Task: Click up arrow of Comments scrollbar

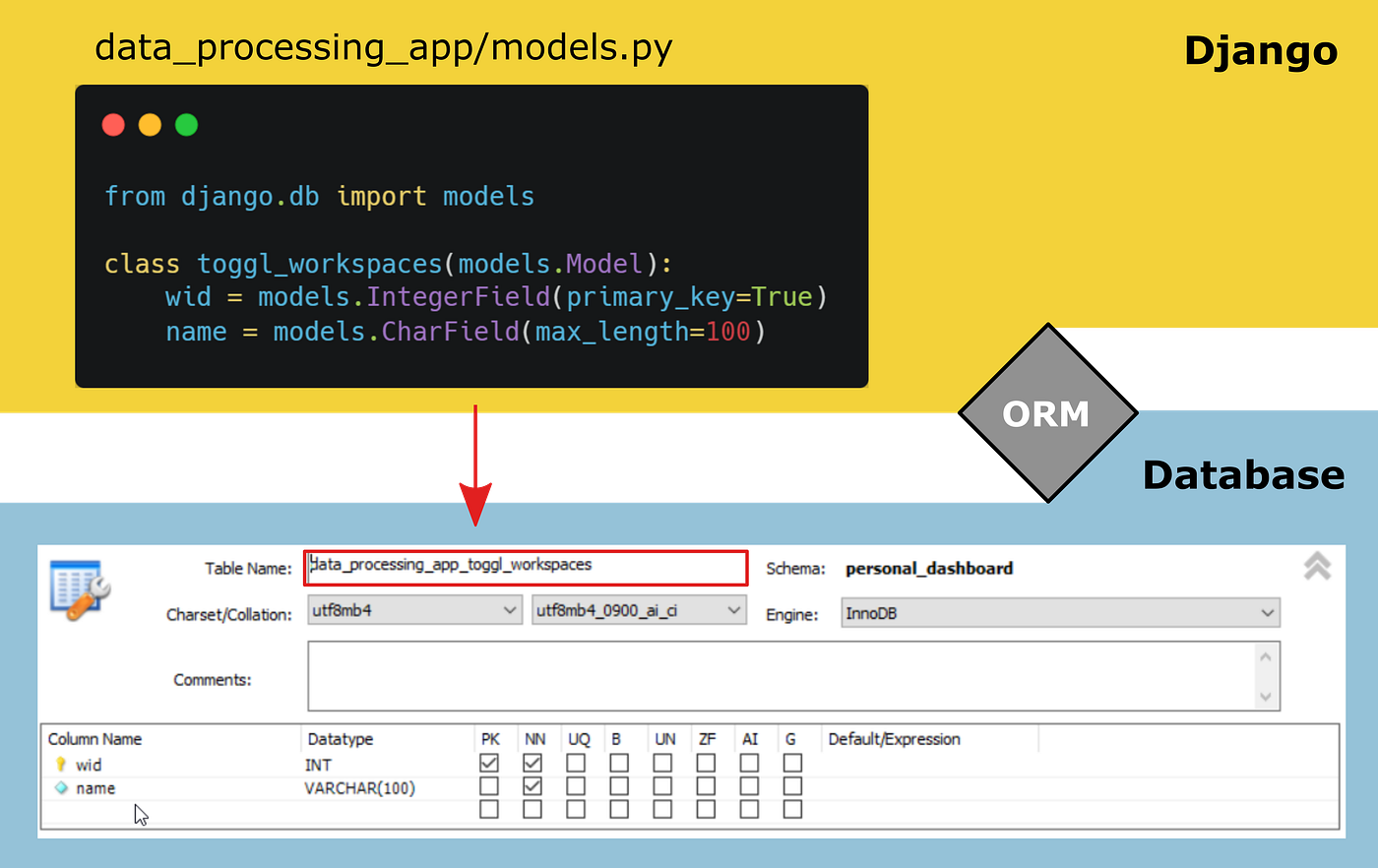Action: click(1266, 656)
